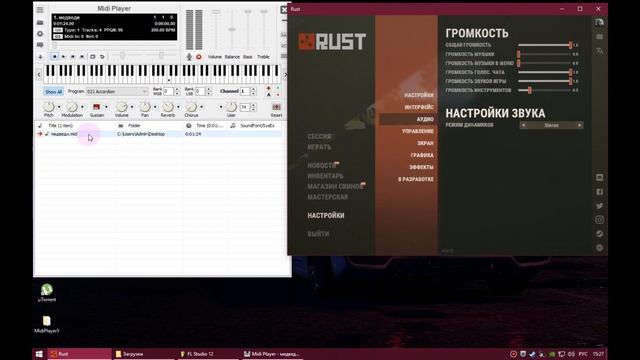The height and width of the screenshot is (360, 640).
Task: Click the Channel value field
Action: 244,91
